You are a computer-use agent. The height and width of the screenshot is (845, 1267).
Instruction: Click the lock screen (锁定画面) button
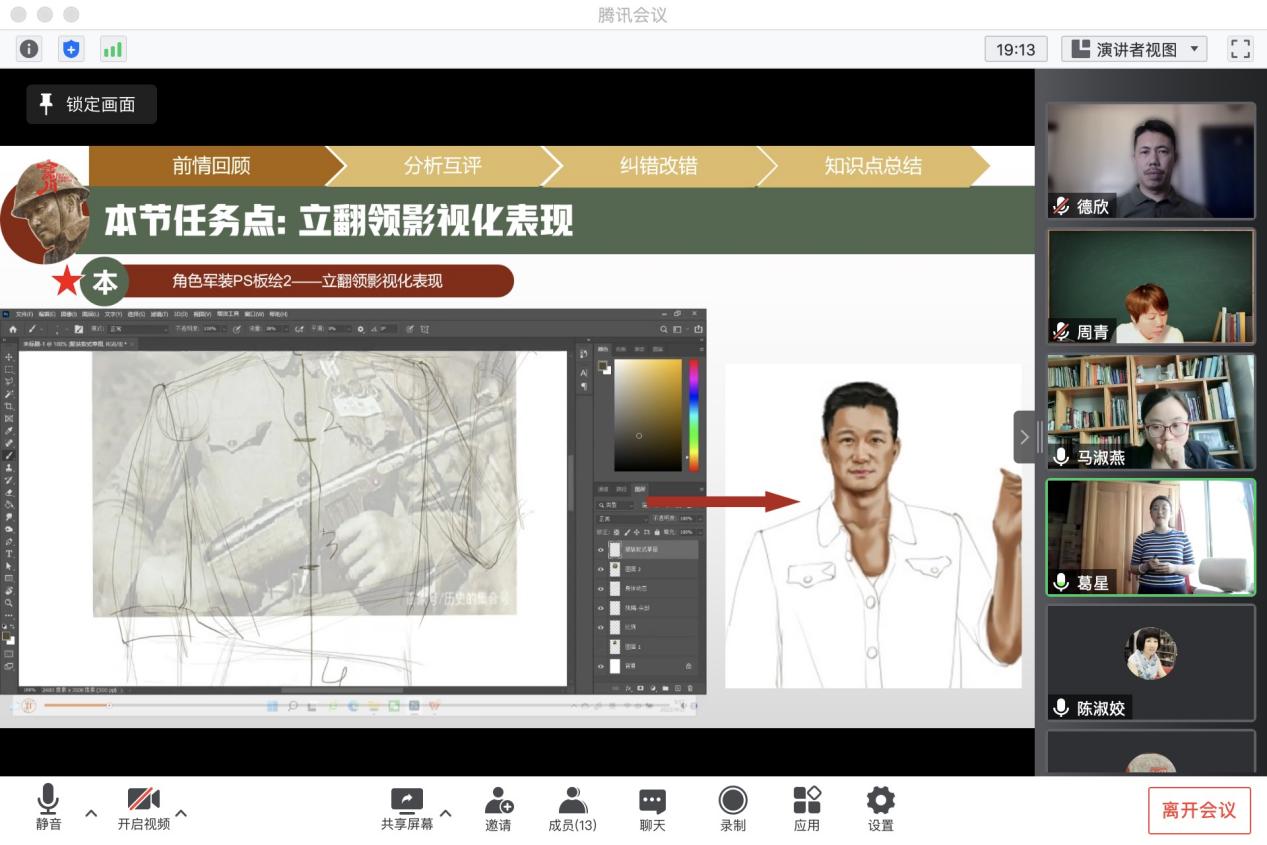[x=91, y=104]
